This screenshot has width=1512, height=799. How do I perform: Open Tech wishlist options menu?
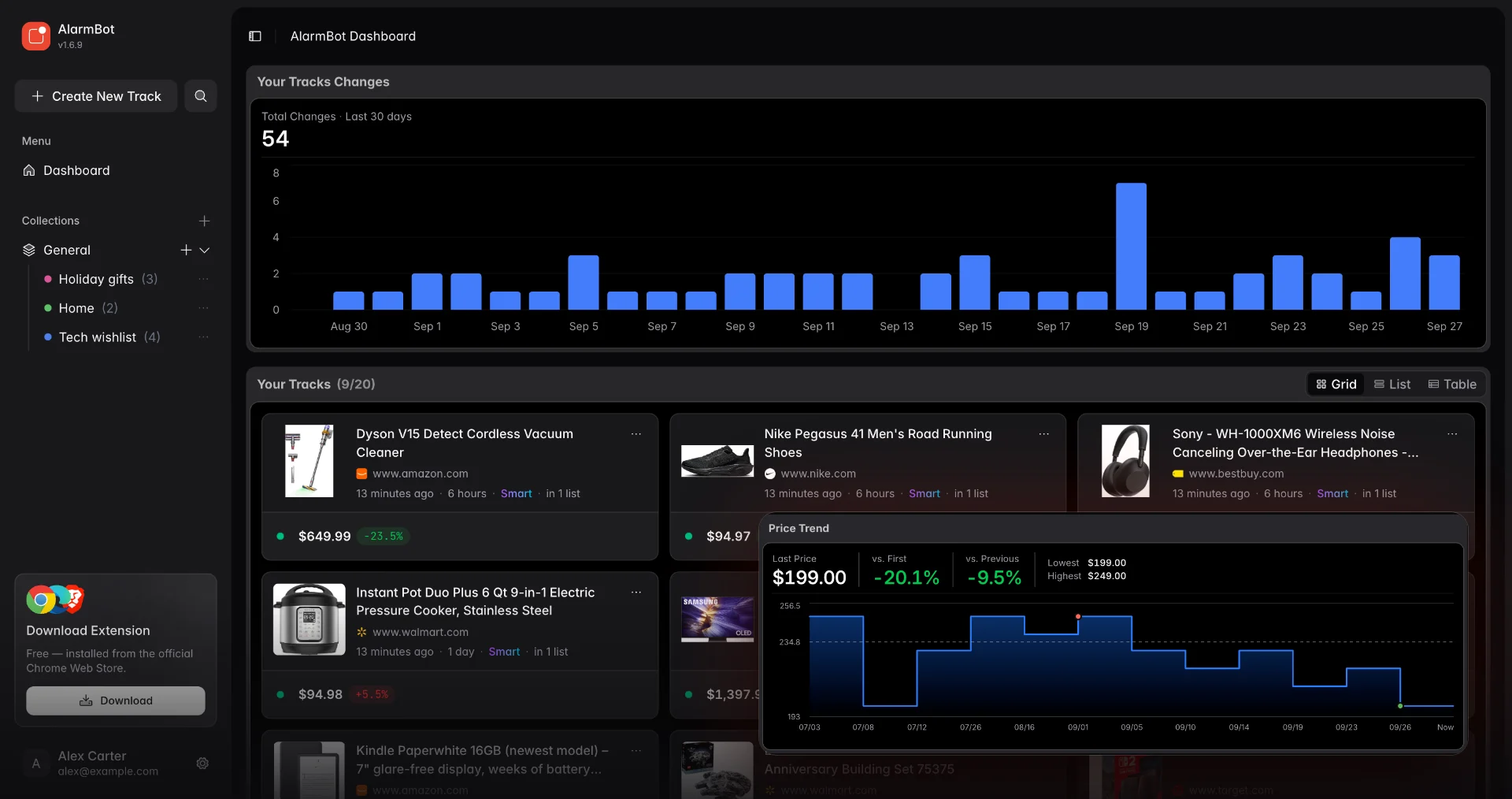(204, 337)
